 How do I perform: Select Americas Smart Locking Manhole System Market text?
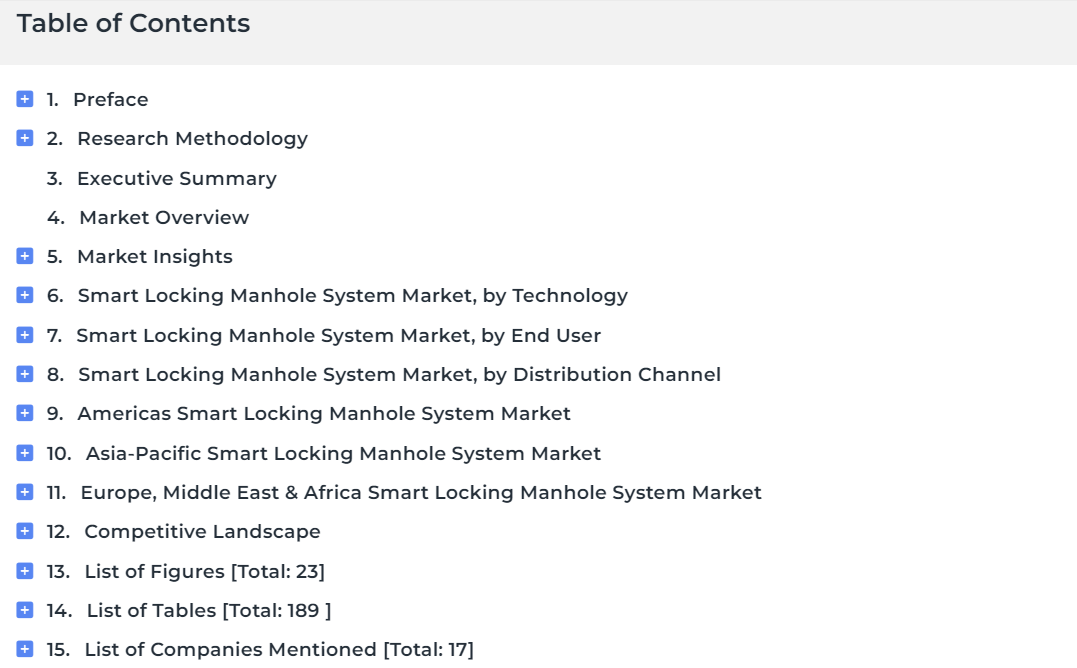coord(324,414)
